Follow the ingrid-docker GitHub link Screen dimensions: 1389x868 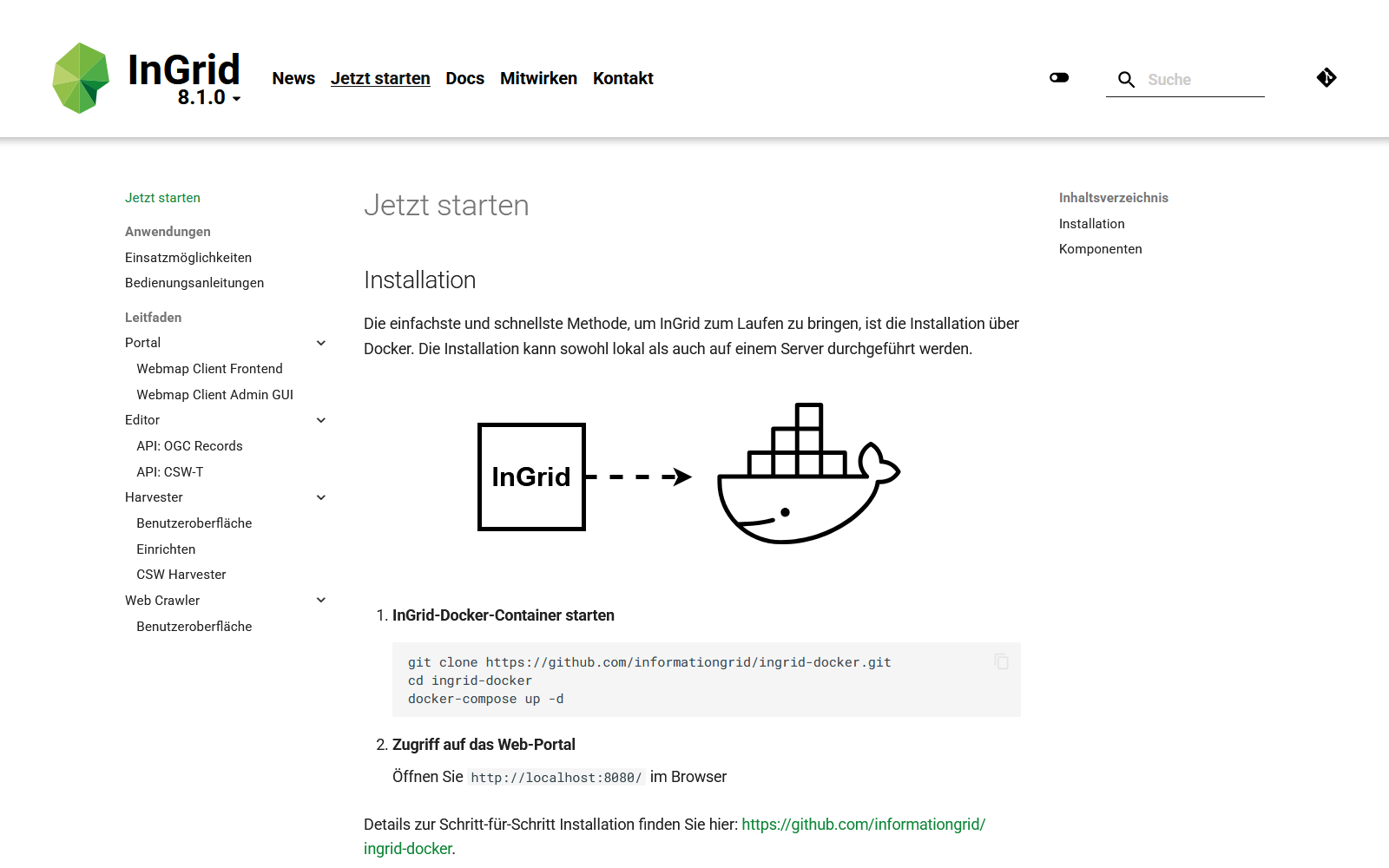(x=863, y=825)
